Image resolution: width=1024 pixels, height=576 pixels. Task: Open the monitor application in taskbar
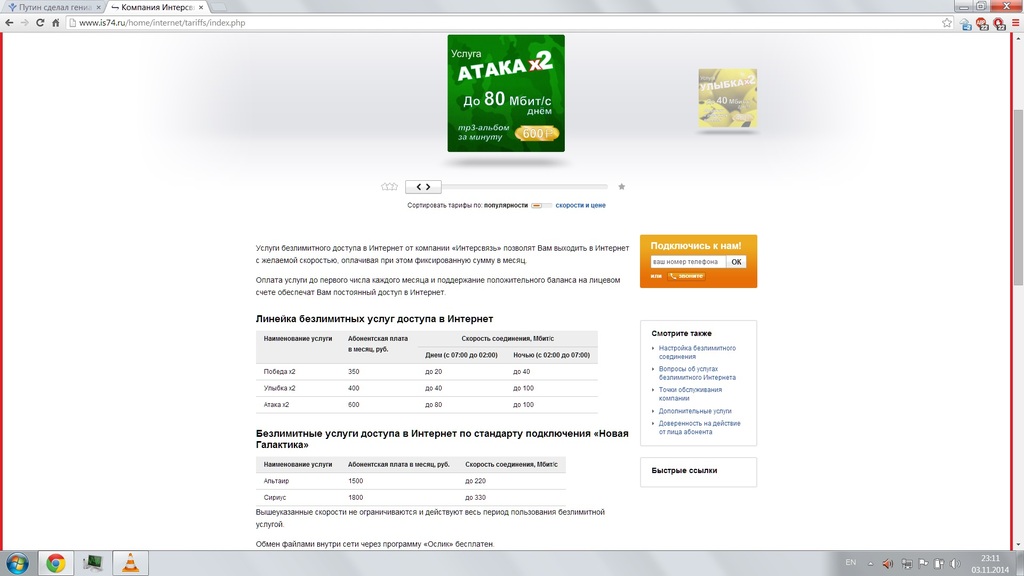pyautogui.click(x=92, y=564)
